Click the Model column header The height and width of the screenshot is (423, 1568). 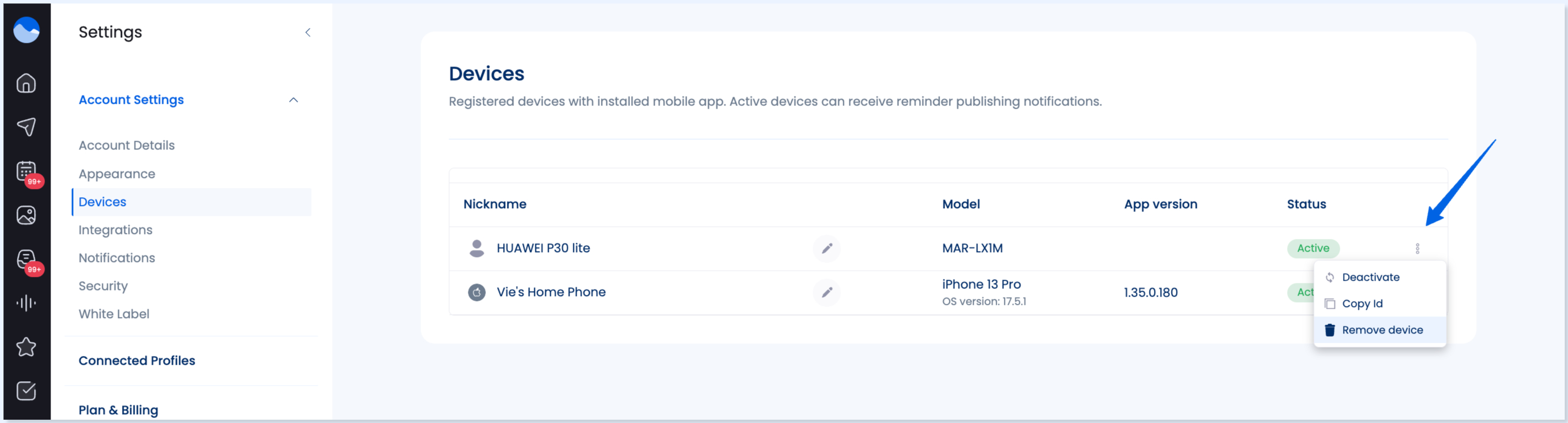click(x=961, y=204)
